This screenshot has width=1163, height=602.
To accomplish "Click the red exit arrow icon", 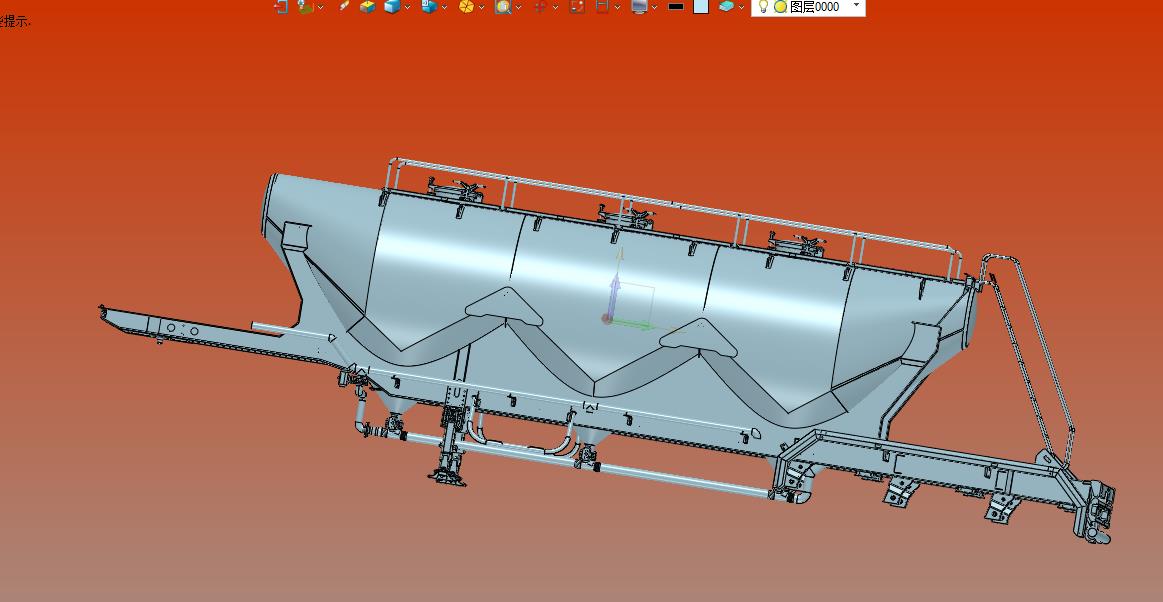I will coord(280,6).
